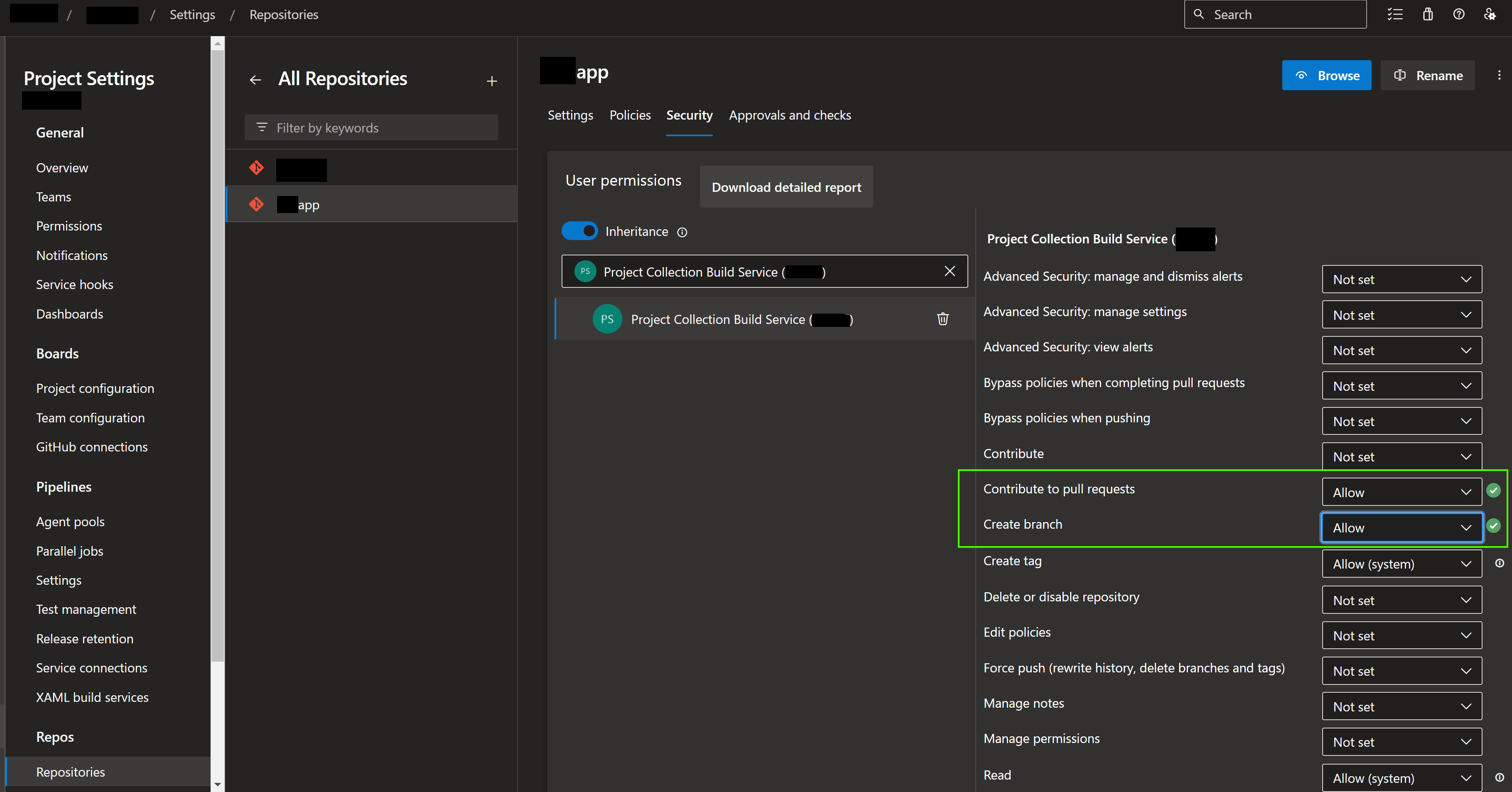The image size is (1512, 792).
Task: Click the info icon next to Inheritance
Action: pyautogui.click(x=682, y=232)
